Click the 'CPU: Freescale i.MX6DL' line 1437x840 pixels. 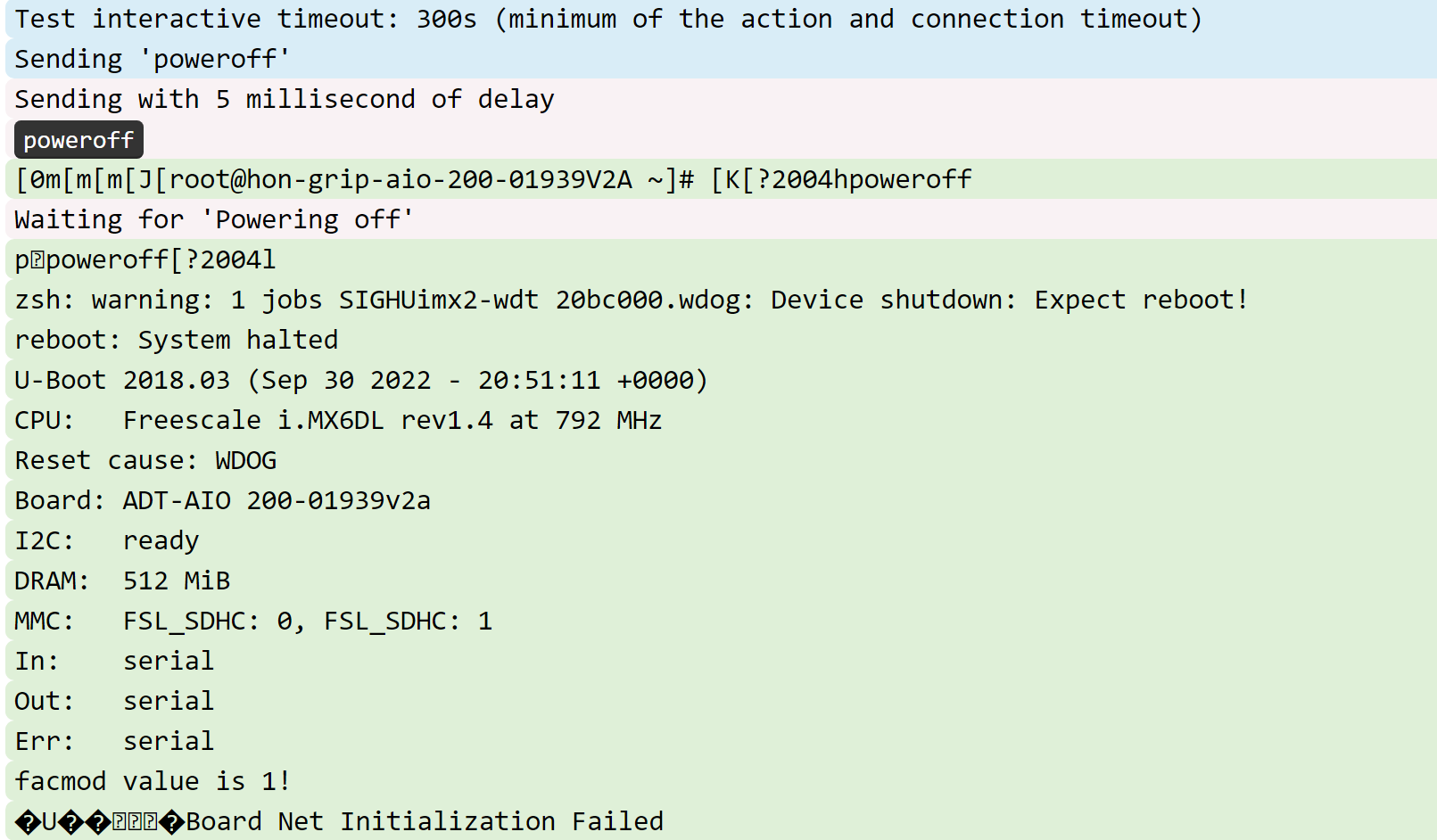tap(721, 420)
